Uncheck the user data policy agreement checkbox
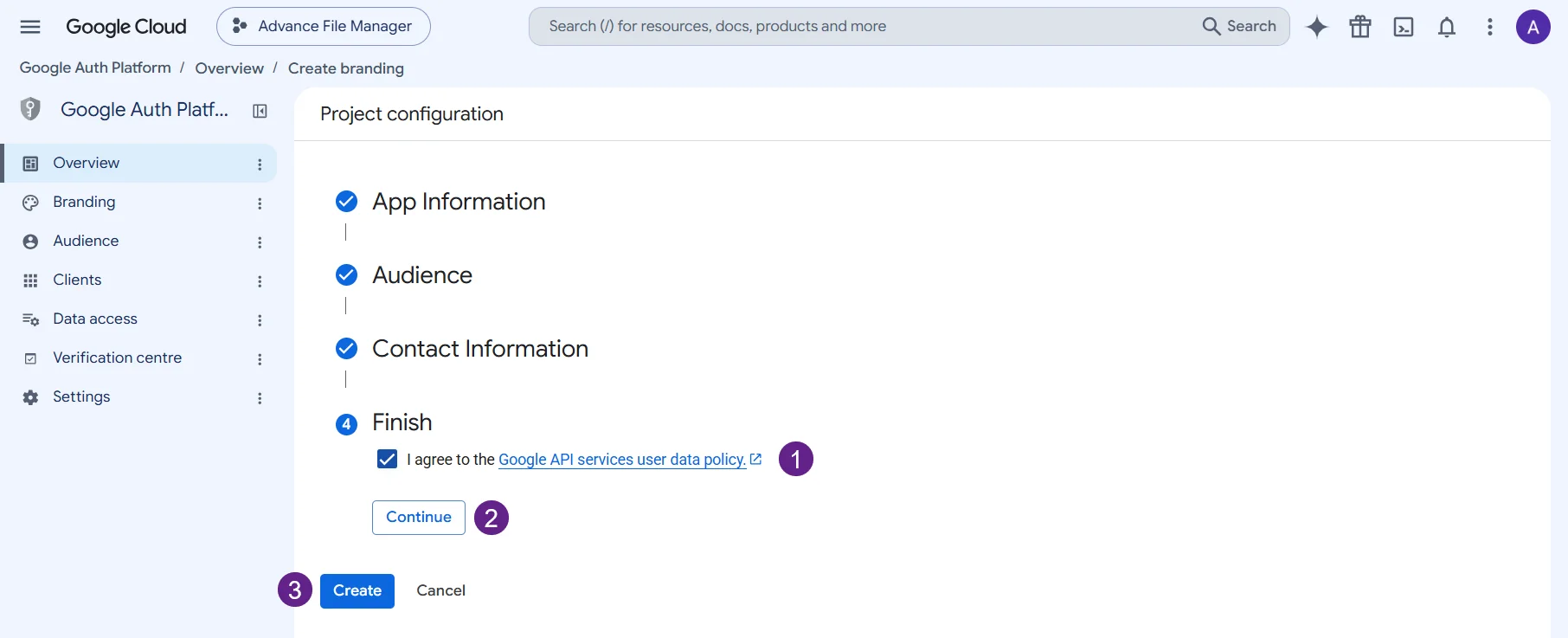Image resolution: width=1568 pixels, height=638 pixels. point(387,459)
